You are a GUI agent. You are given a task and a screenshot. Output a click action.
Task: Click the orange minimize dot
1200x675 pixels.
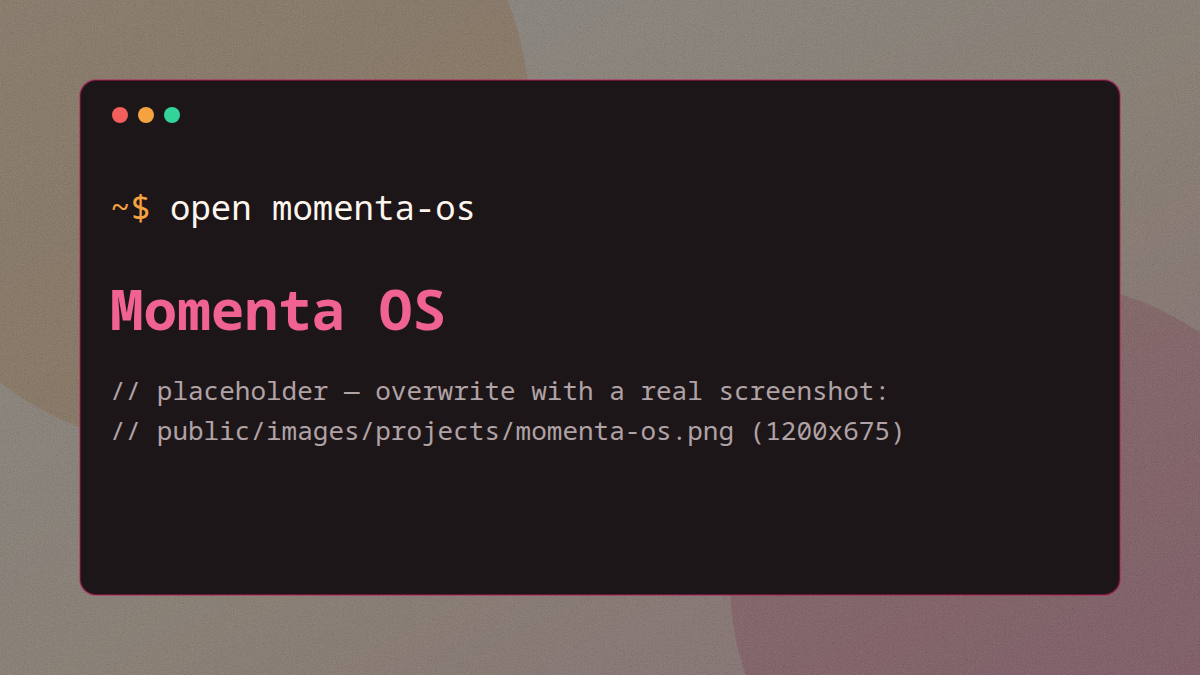pyautogui.click(x=146, y=115)
